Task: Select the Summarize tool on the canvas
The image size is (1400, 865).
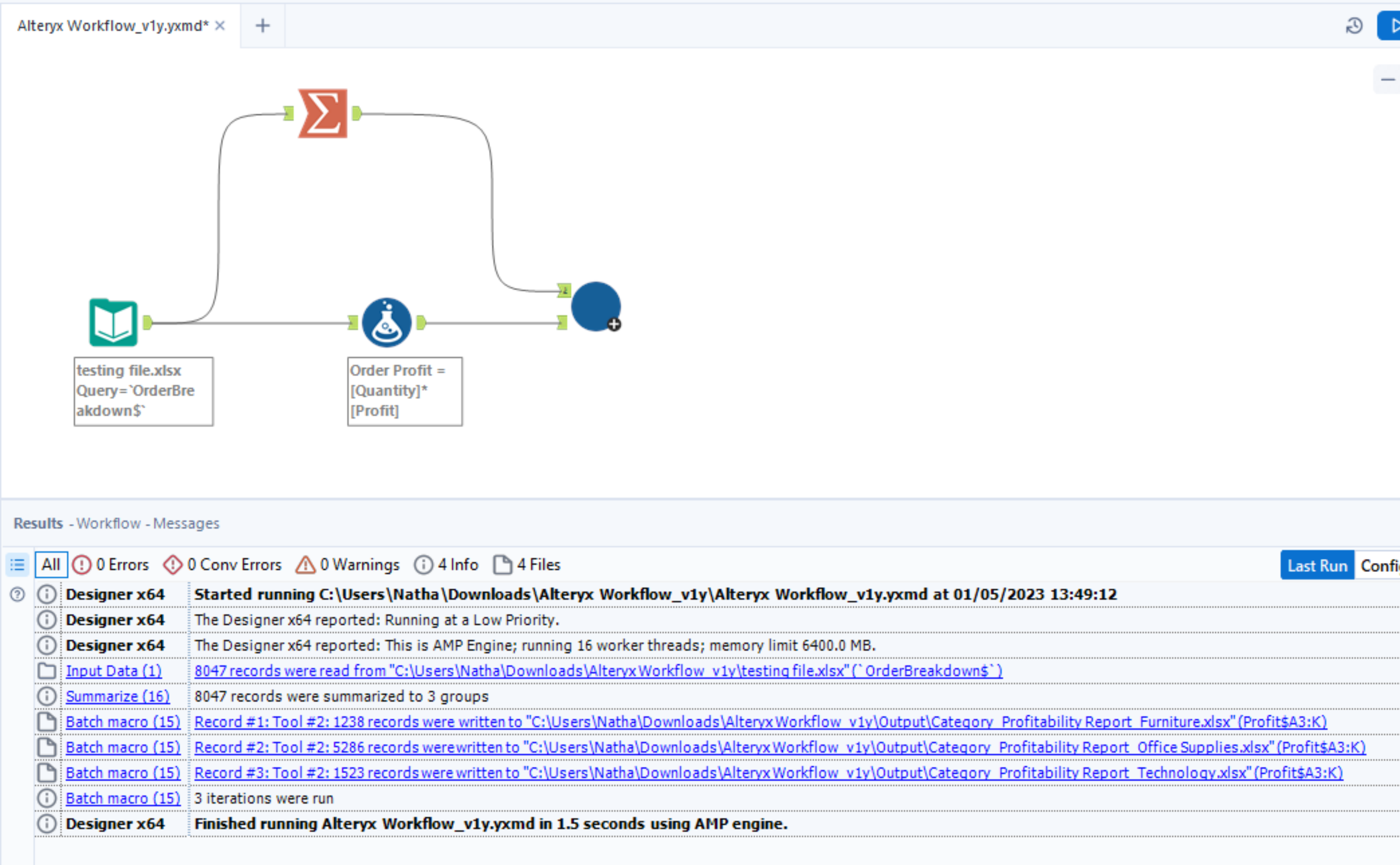Action: [322, 113]
